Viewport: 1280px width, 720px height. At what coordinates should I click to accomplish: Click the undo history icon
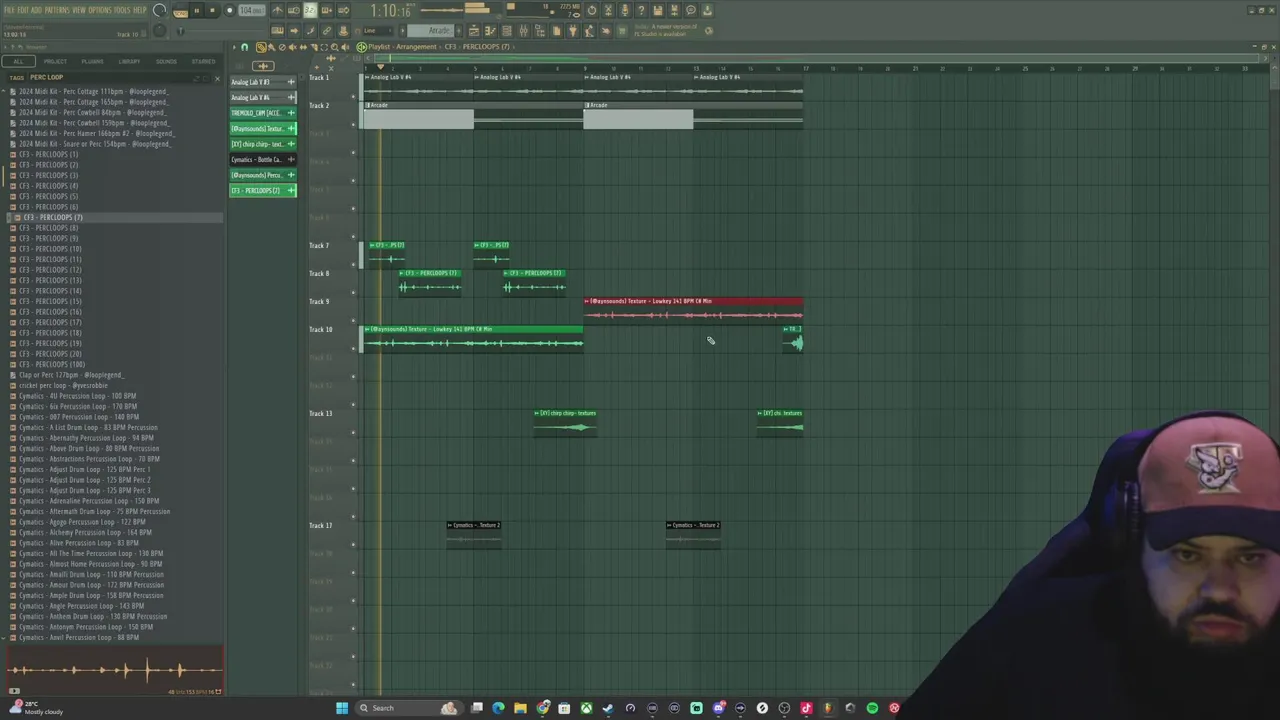tap(592, 11)
